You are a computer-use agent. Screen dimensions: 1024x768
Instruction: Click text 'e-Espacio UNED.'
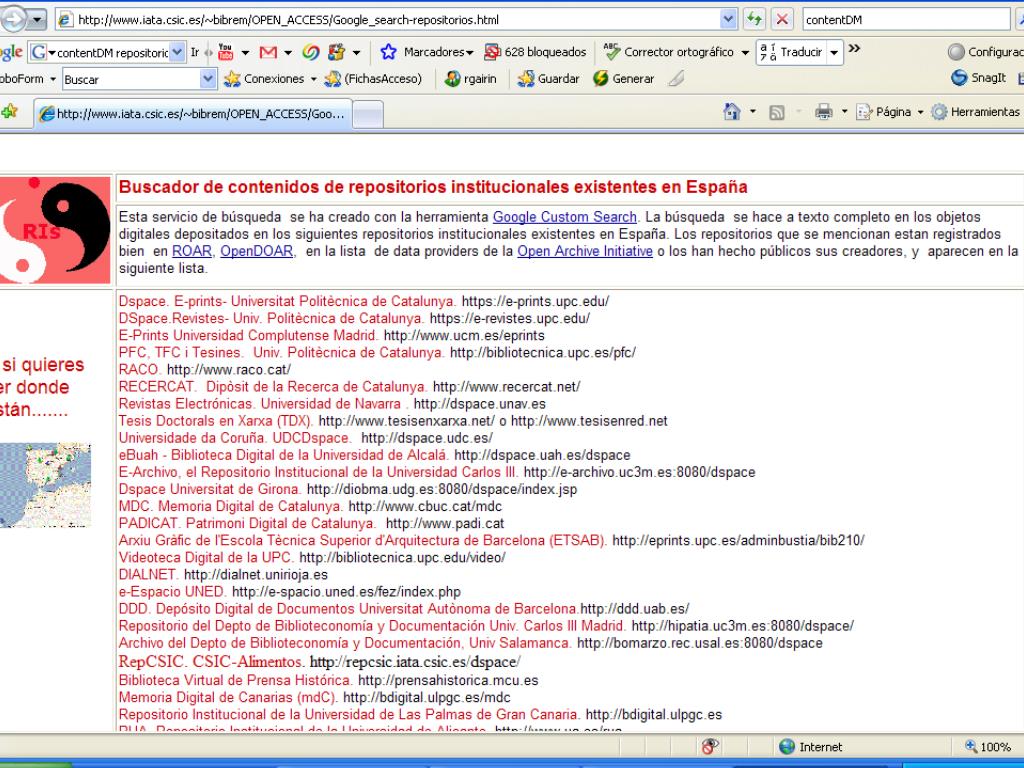pyautogui.click(x=172, y=592)
